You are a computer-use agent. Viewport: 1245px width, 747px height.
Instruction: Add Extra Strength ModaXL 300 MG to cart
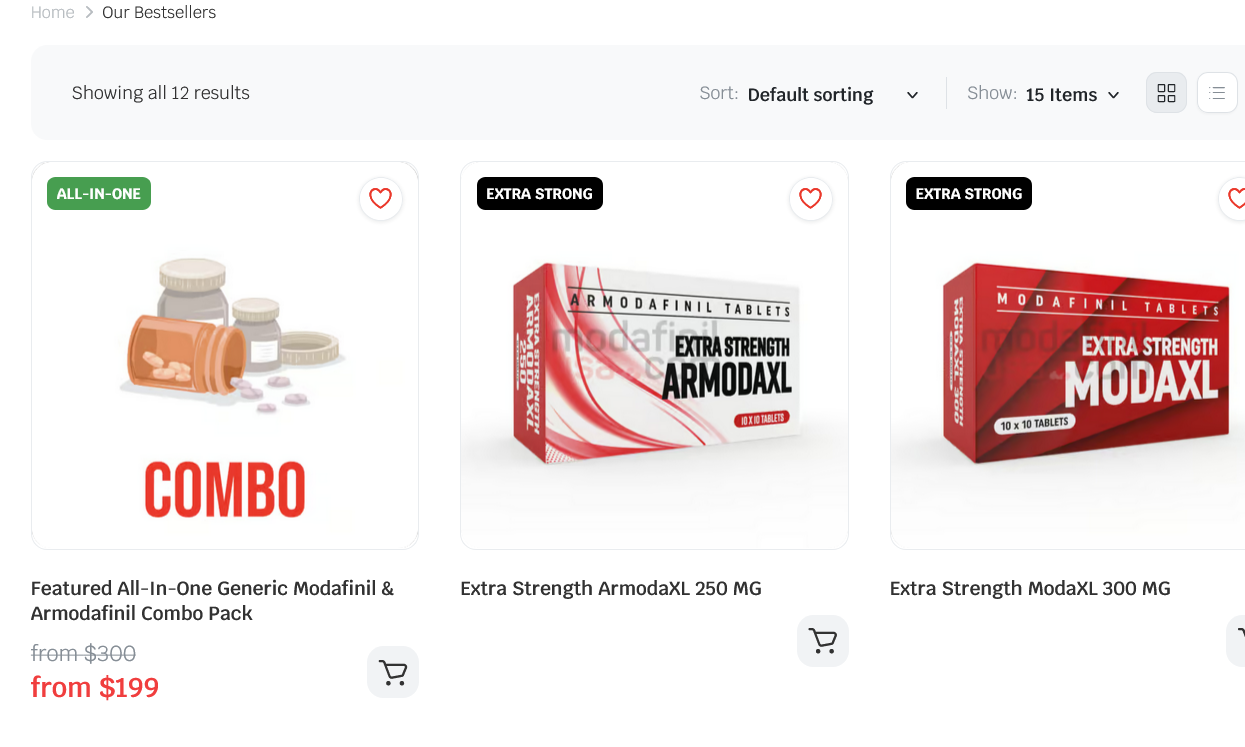coord(1238,640)
